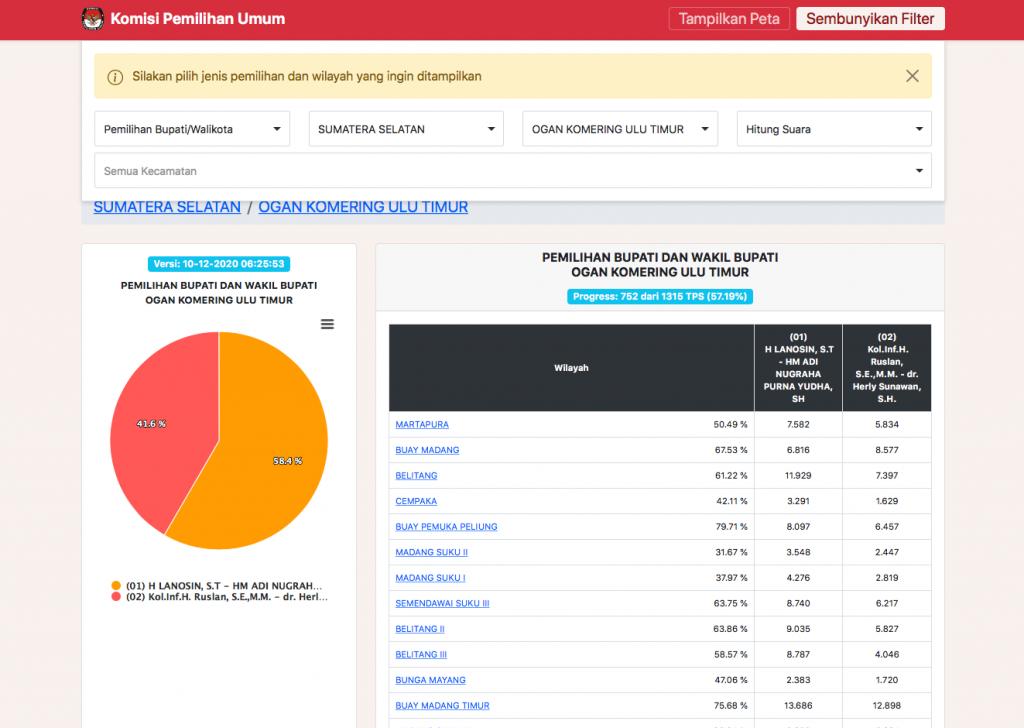
Task: Open the BUAY PEMUKA PELIUNG link
Action: point(446,527)
